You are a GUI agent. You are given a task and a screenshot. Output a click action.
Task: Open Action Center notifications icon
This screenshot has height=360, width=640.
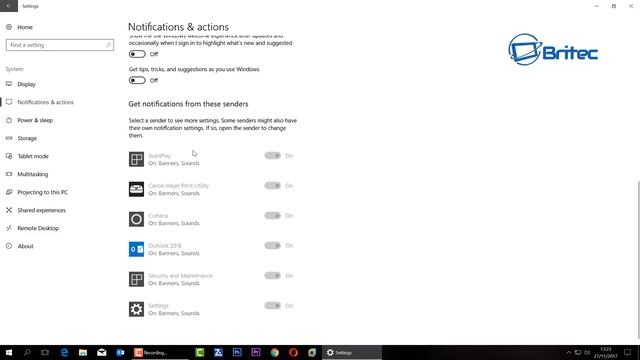point(627,352)
